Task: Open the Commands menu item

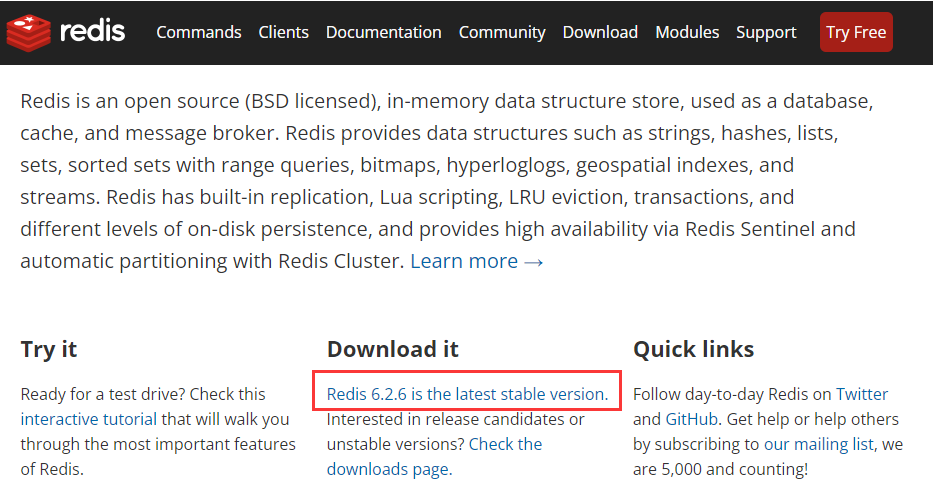Action: pos(199,32)
